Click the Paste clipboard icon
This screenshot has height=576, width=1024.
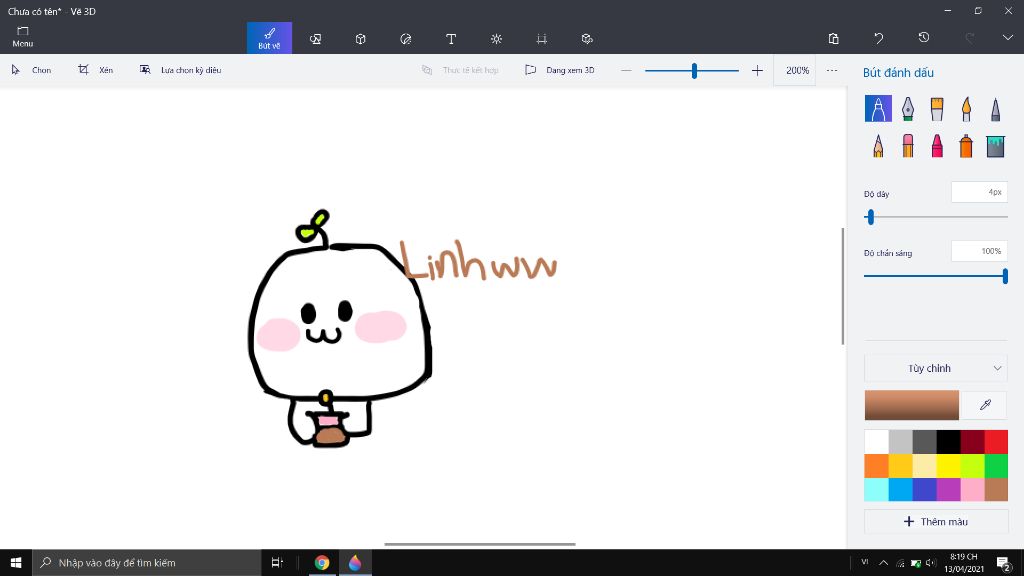(x=833, y=38)
